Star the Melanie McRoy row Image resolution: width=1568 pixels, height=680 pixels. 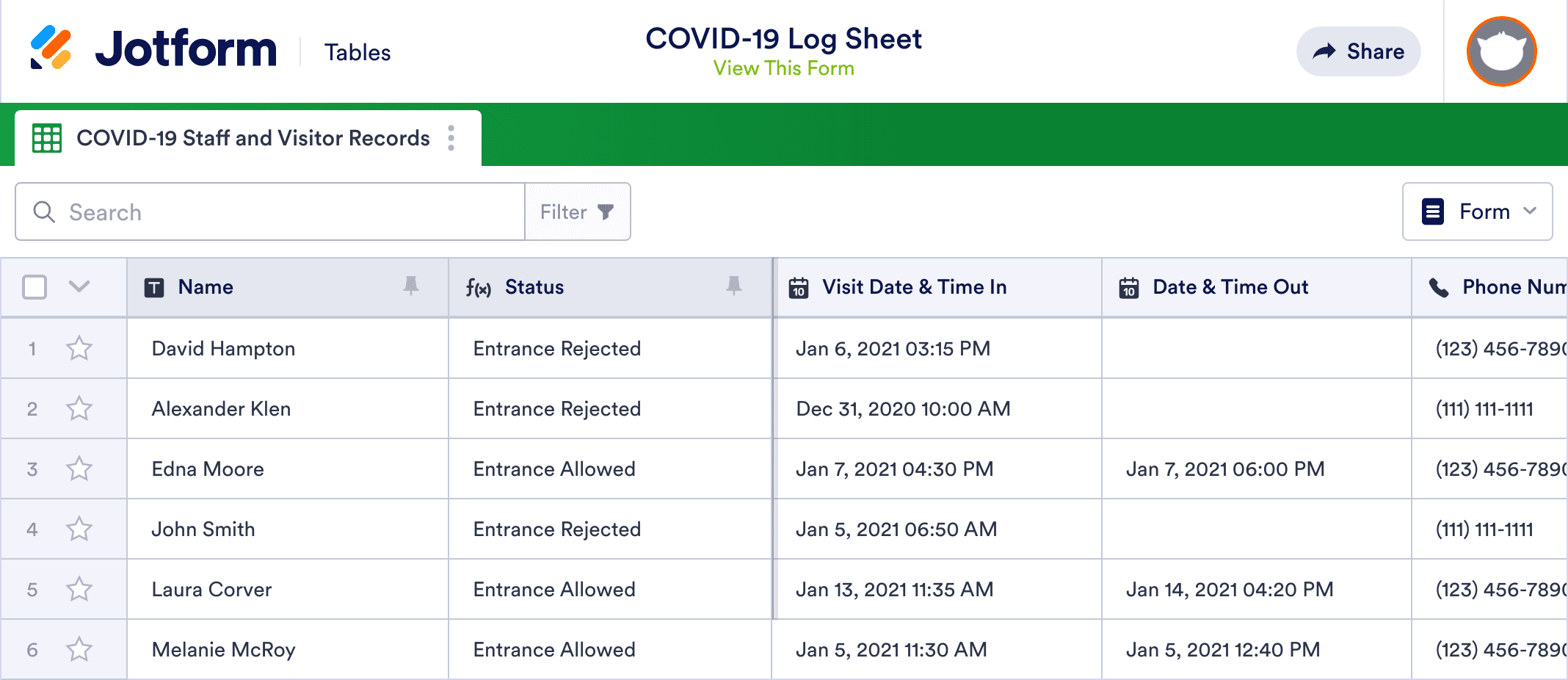(79, 649)
